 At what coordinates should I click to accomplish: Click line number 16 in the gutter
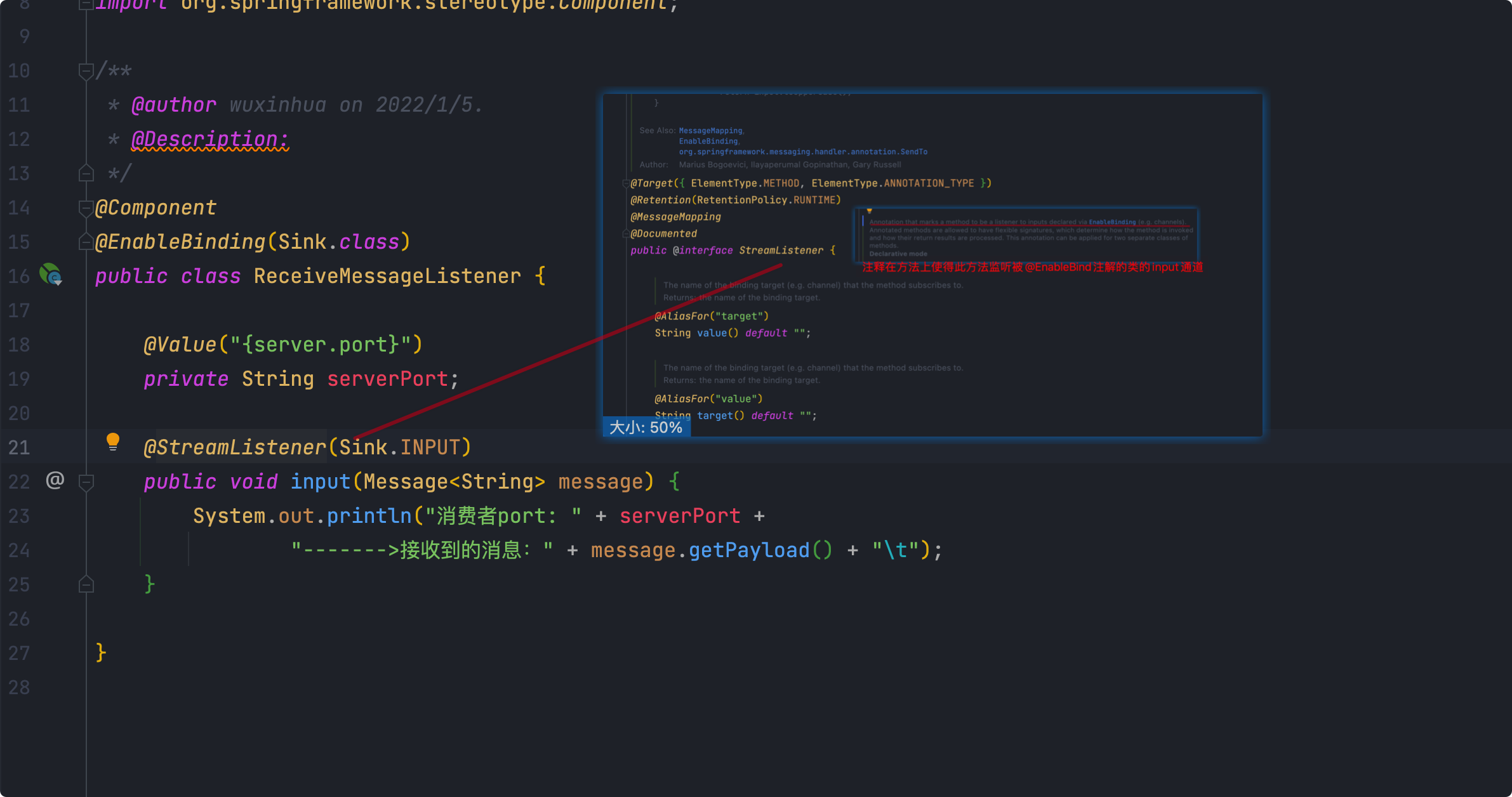click(x=19, y=276)
